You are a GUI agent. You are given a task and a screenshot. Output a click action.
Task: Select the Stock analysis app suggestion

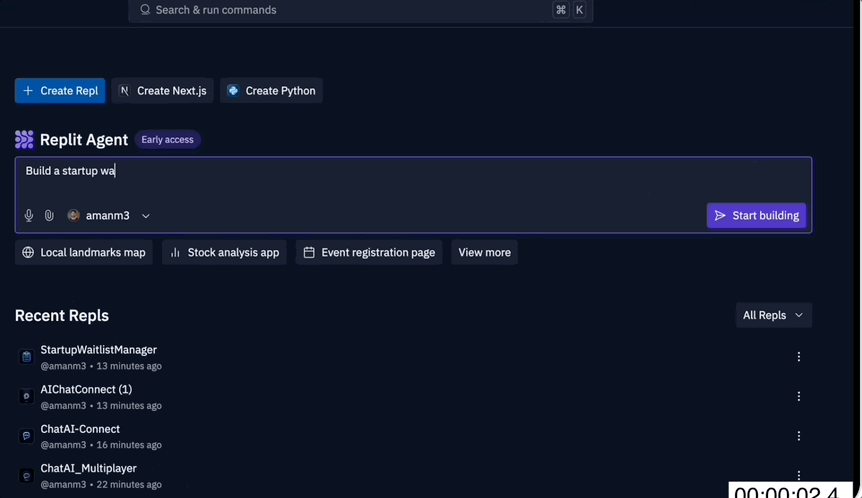[224, 252]
